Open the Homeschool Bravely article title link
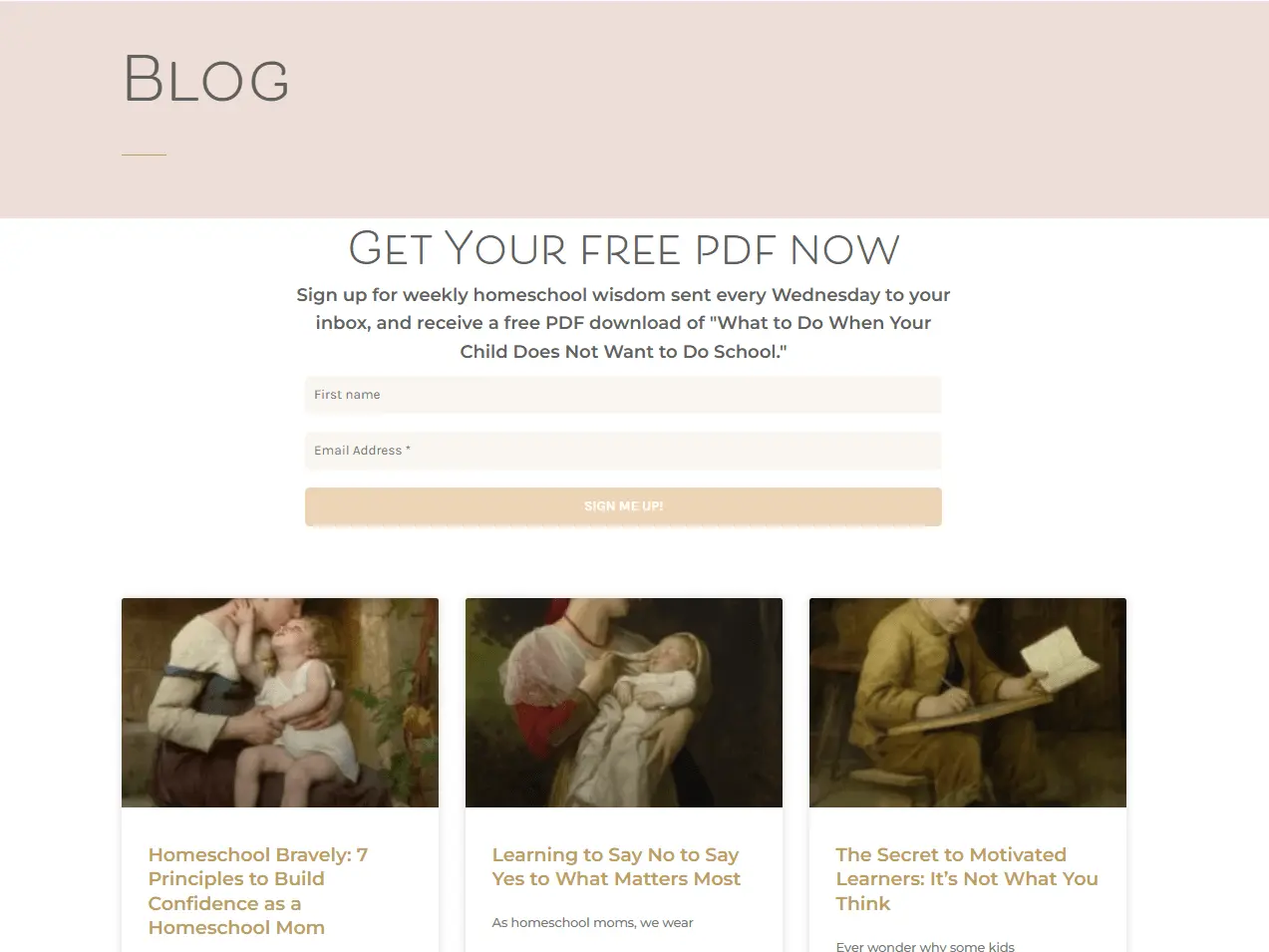Viewport: 1269px width, 952px height. coord(258,891)
